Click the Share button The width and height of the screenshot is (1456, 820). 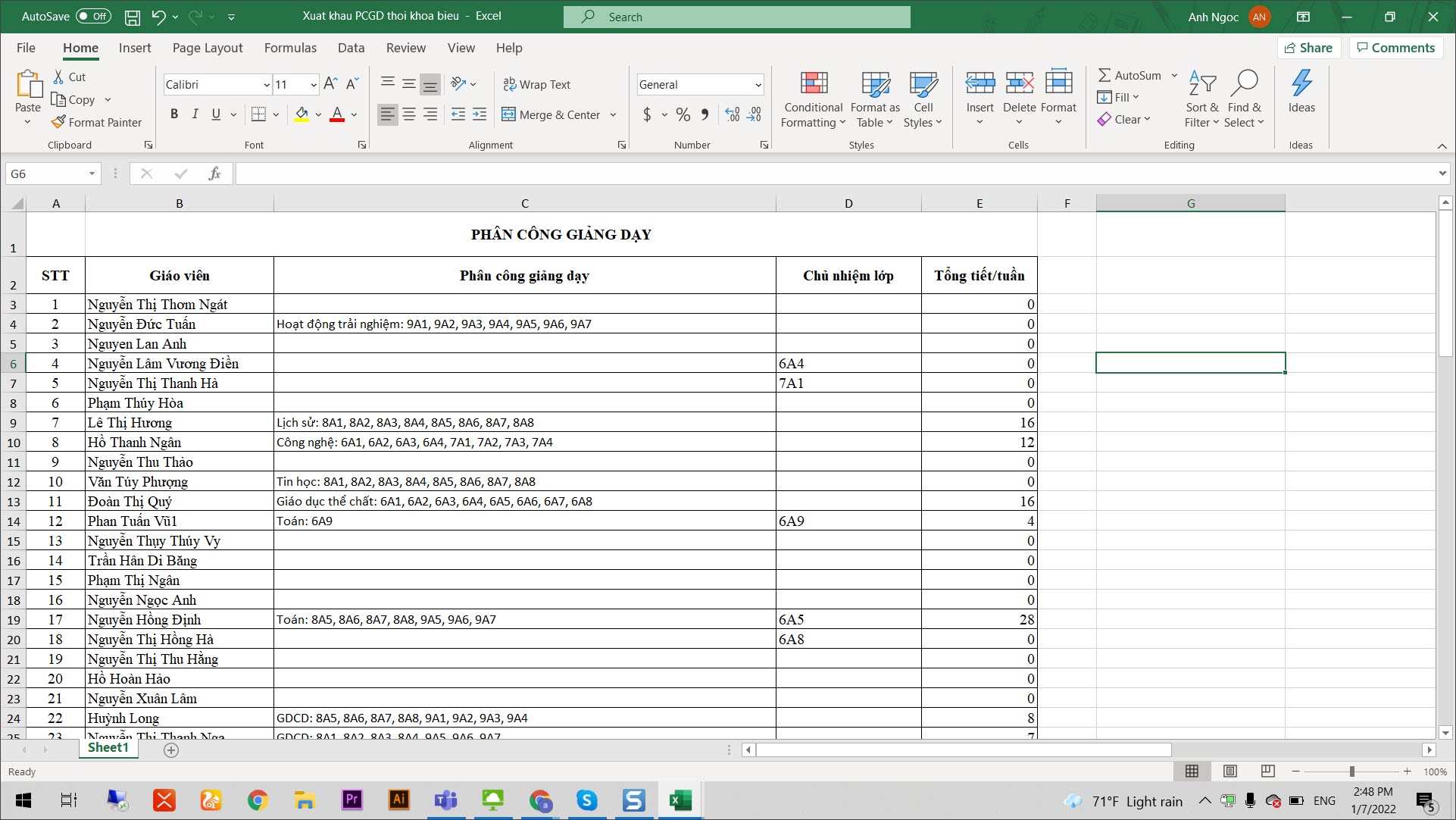pyautogui.click(x=1308, y=48)
